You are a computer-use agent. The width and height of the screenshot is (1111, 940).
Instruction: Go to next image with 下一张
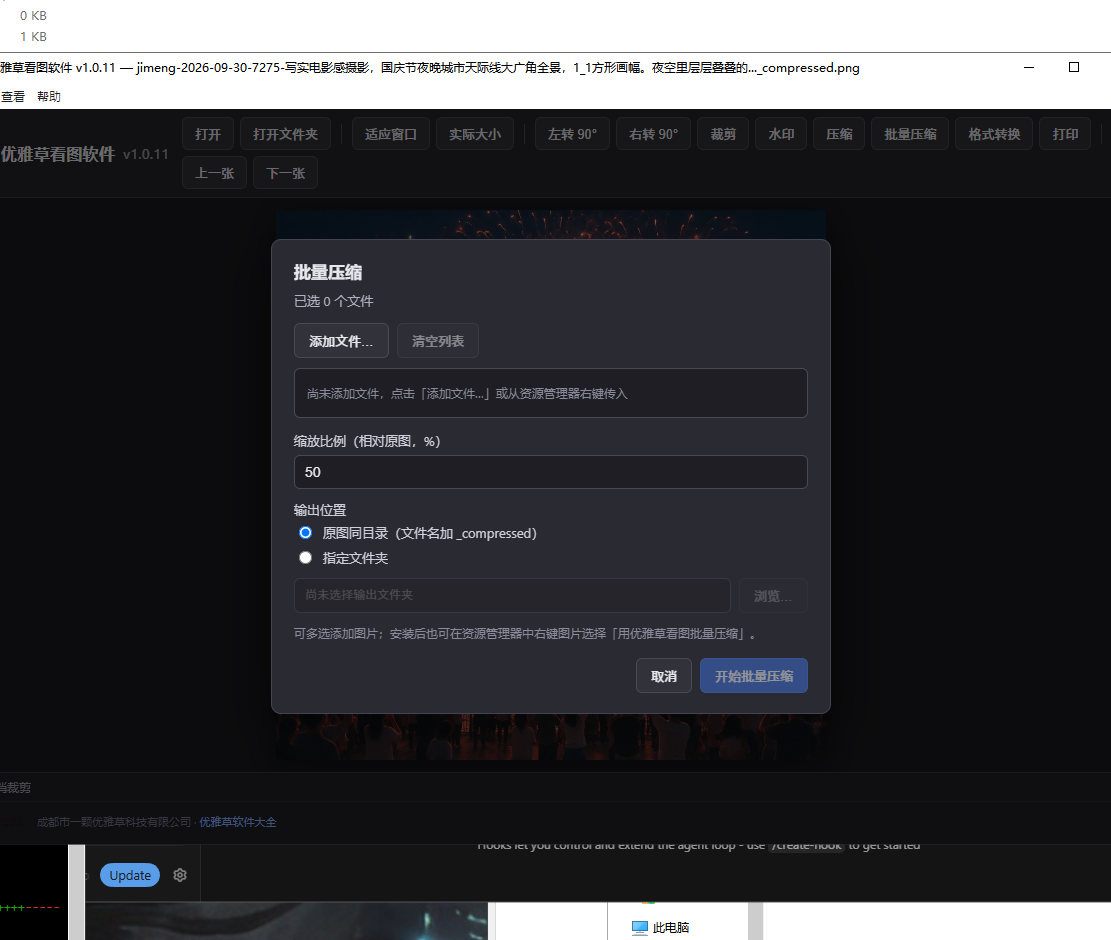coord(286,173)
